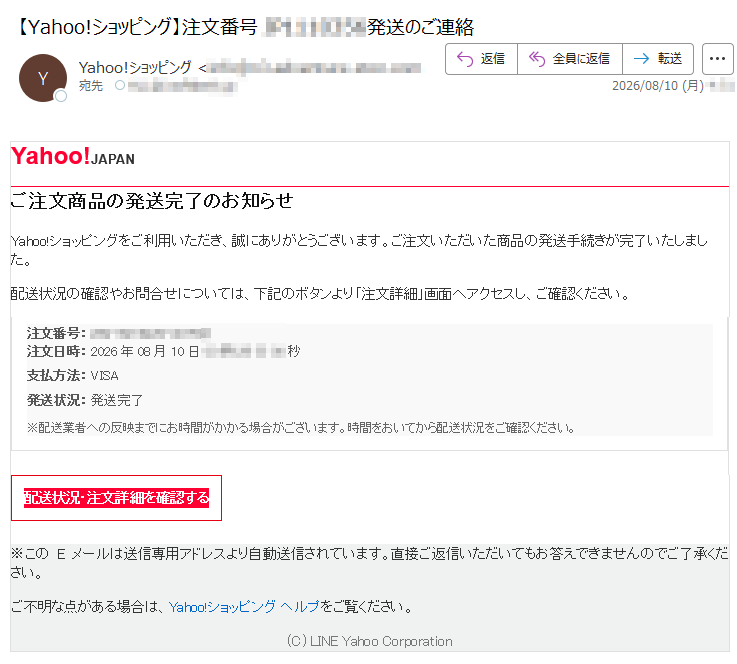Click the 宛先 recipient label

pos(90,86)
